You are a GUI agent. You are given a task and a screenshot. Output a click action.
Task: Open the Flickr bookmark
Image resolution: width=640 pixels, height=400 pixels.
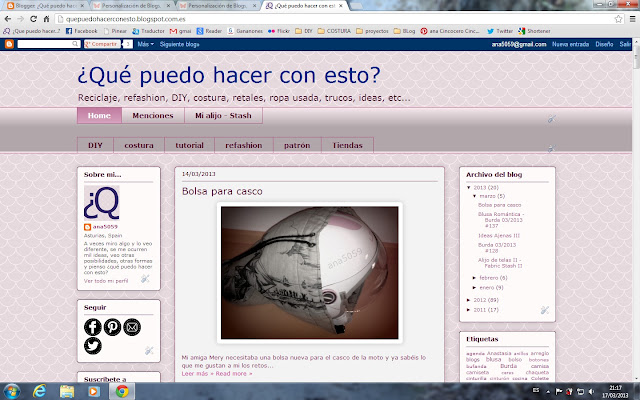(279, 31)
